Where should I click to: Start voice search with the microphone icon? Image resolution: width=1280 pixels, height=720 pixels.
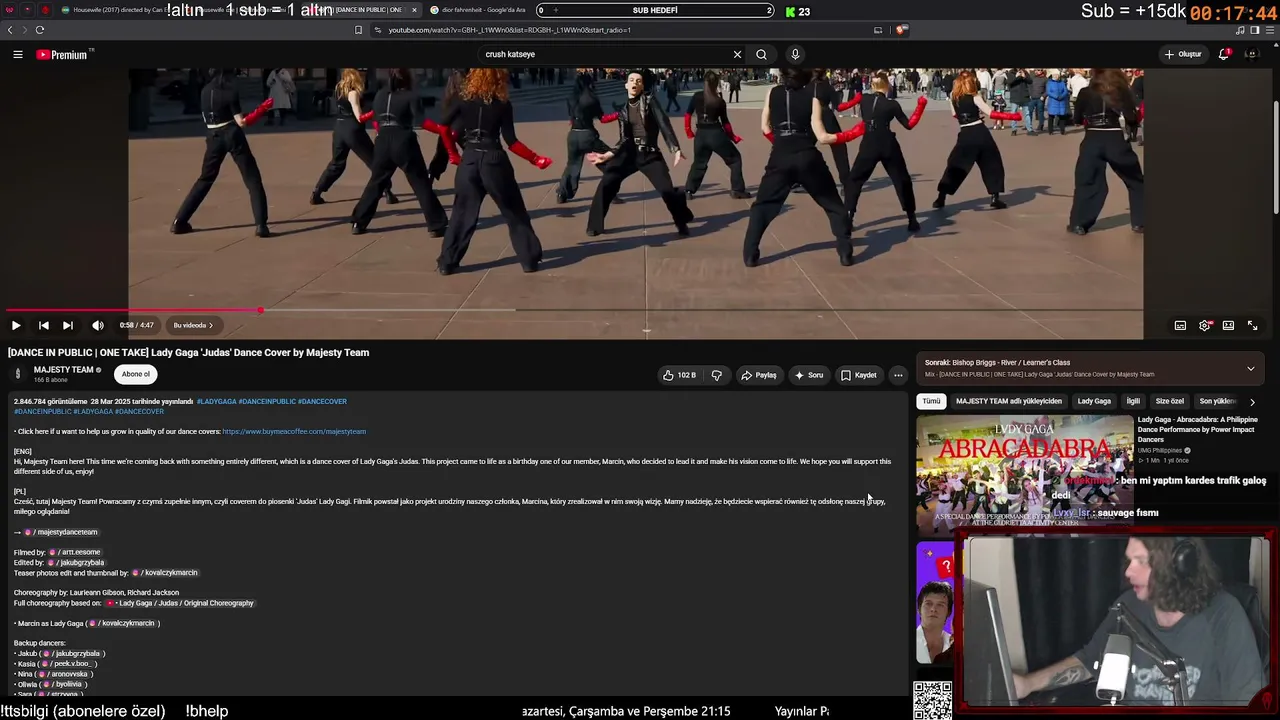point(795,54)
